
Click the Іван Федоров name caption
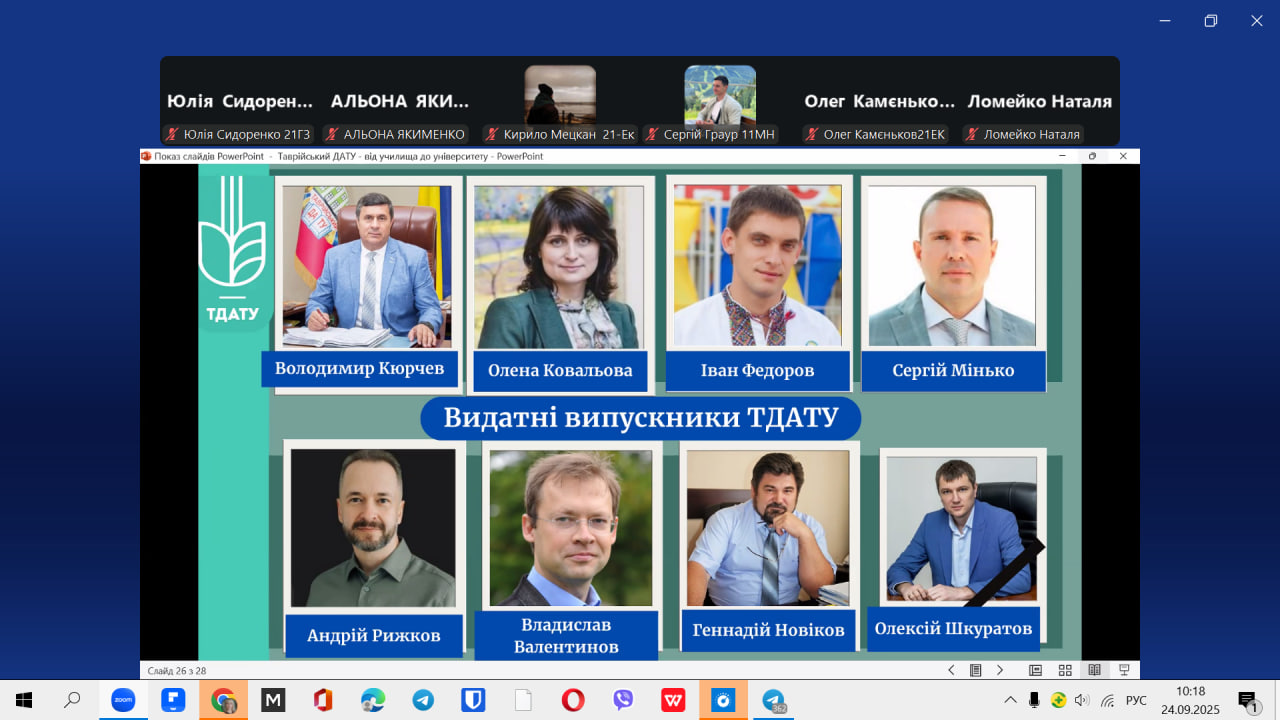point(757,370)
